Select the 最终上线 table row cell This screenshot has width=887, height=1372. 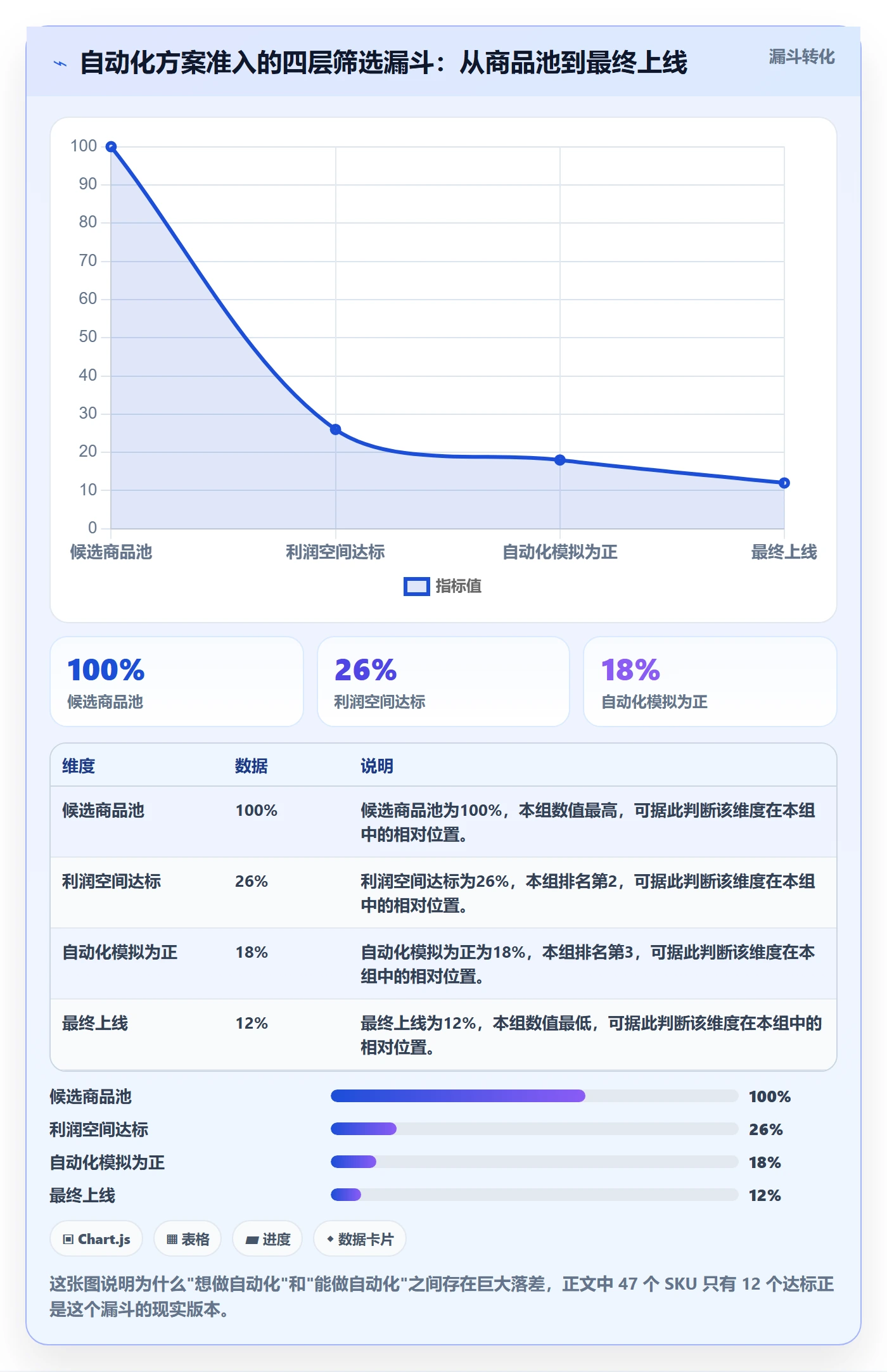[95, 1024]
